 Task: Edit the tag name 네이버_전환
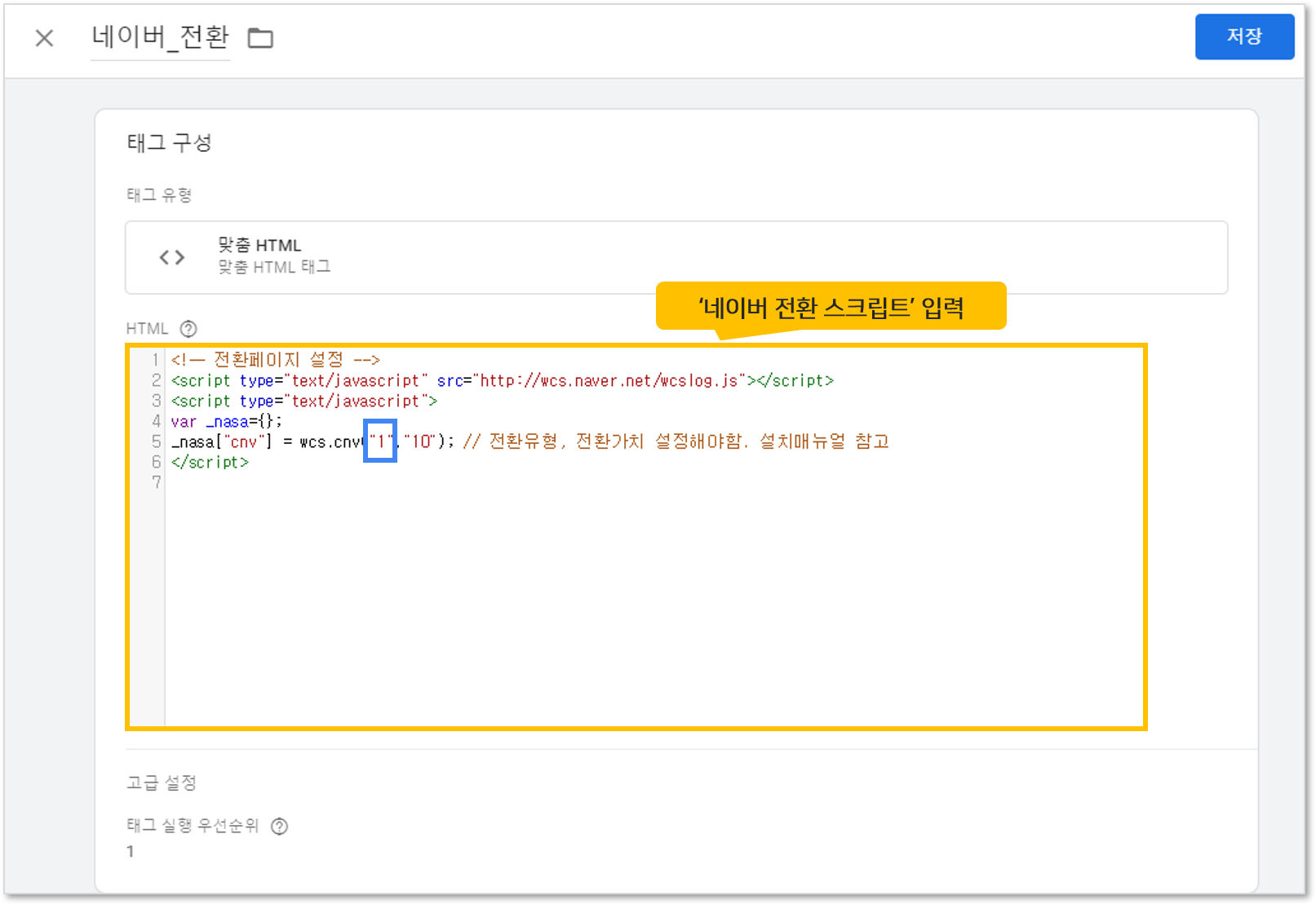(160, 37)
